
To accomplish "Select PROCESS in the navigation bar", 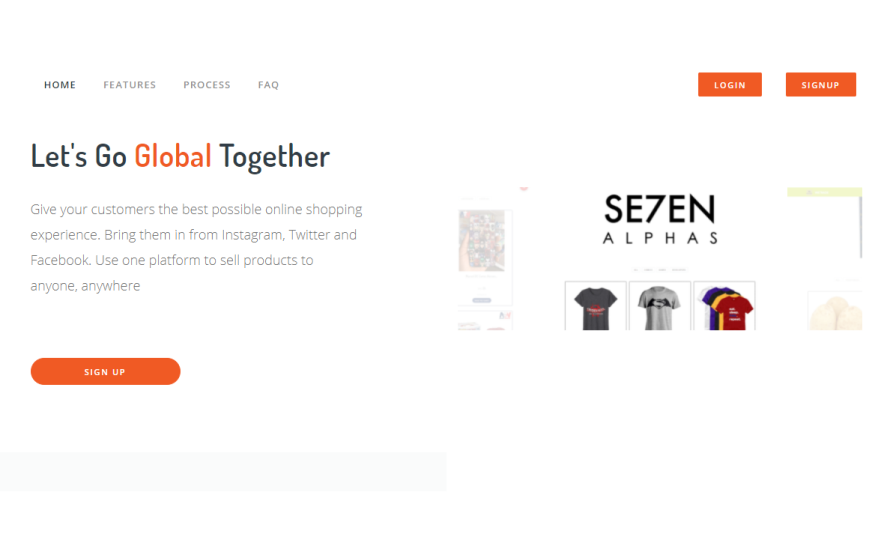I will click(207, 85).
